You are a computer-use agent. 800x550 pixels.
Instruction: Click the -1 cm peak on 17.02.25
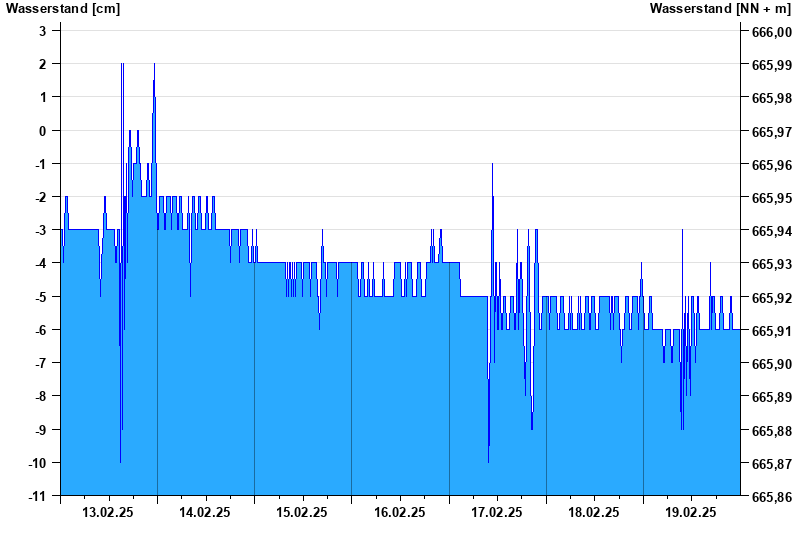[x=492, y=165]
